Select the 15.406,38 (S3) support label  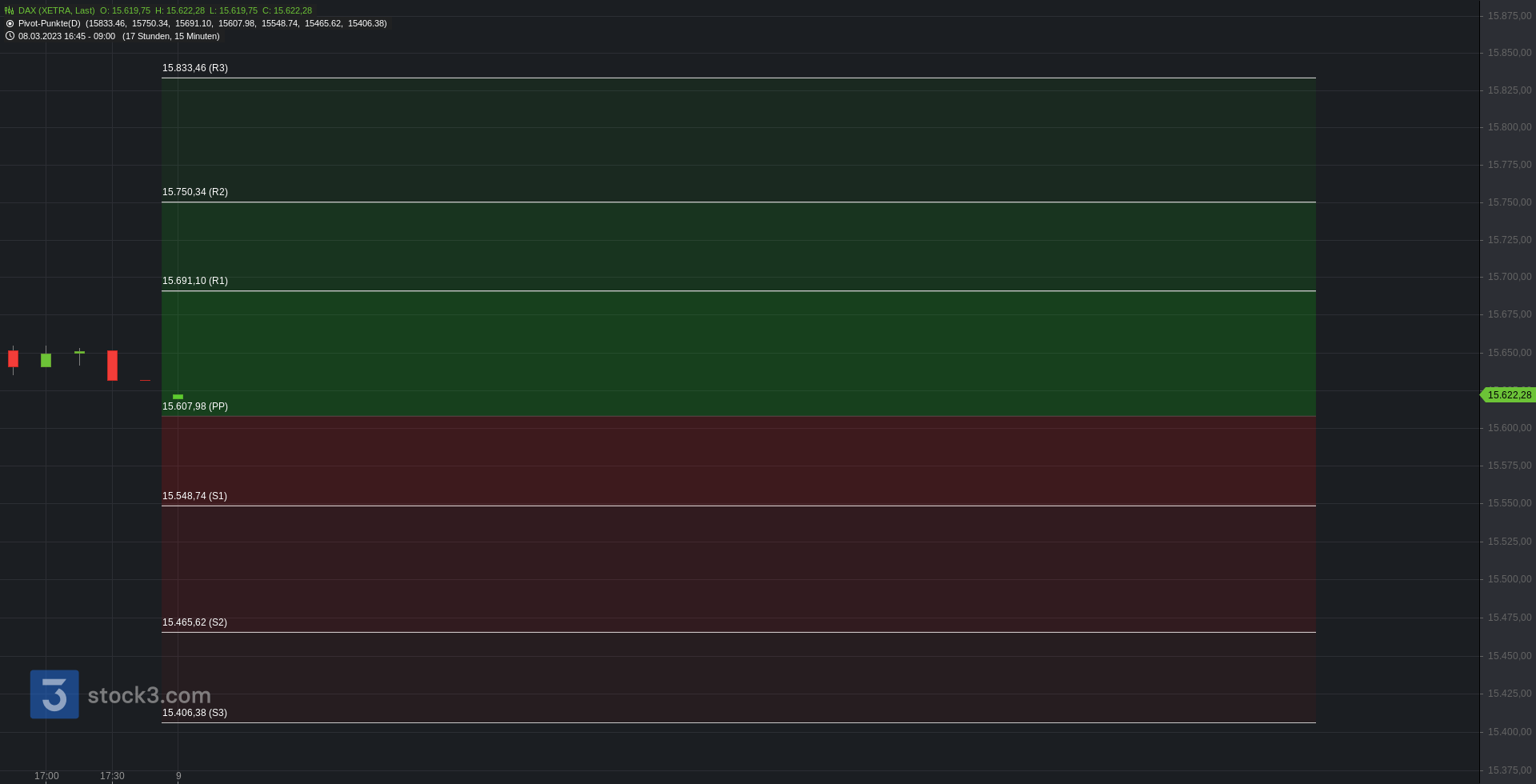pos(194,713)
